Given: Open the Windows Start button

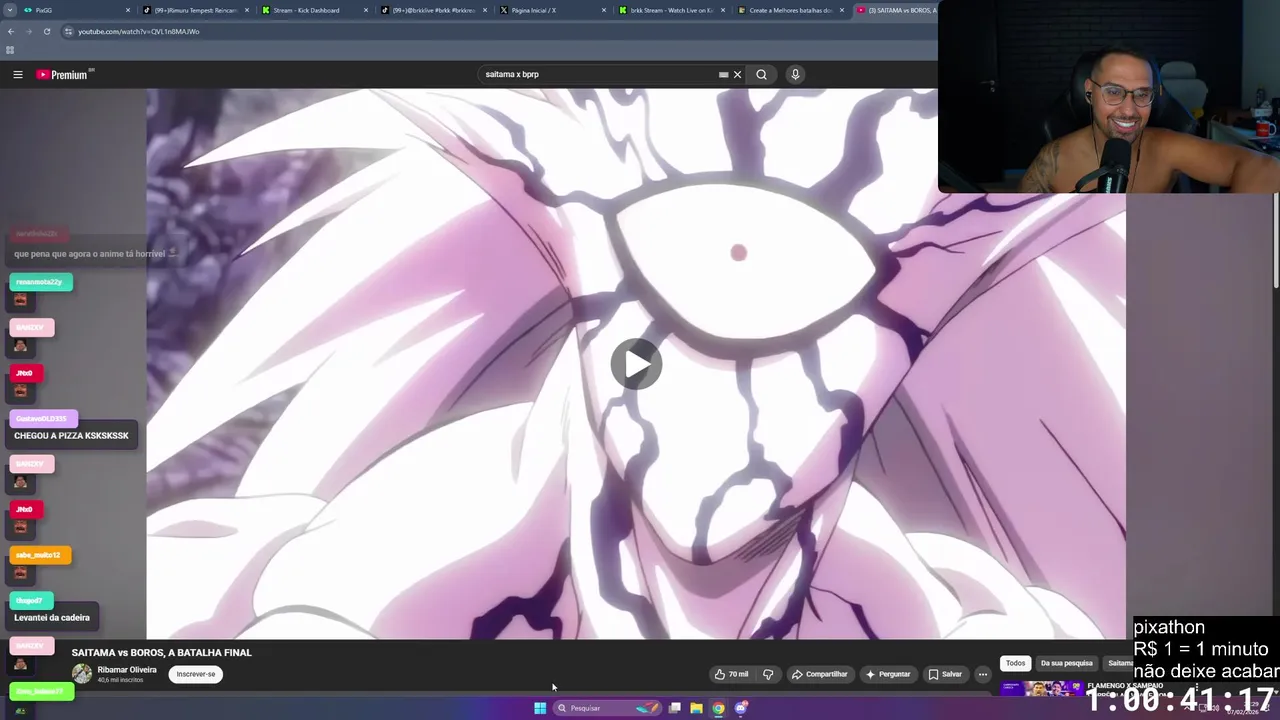Looking at the screenshot, I should coord(540,708).
